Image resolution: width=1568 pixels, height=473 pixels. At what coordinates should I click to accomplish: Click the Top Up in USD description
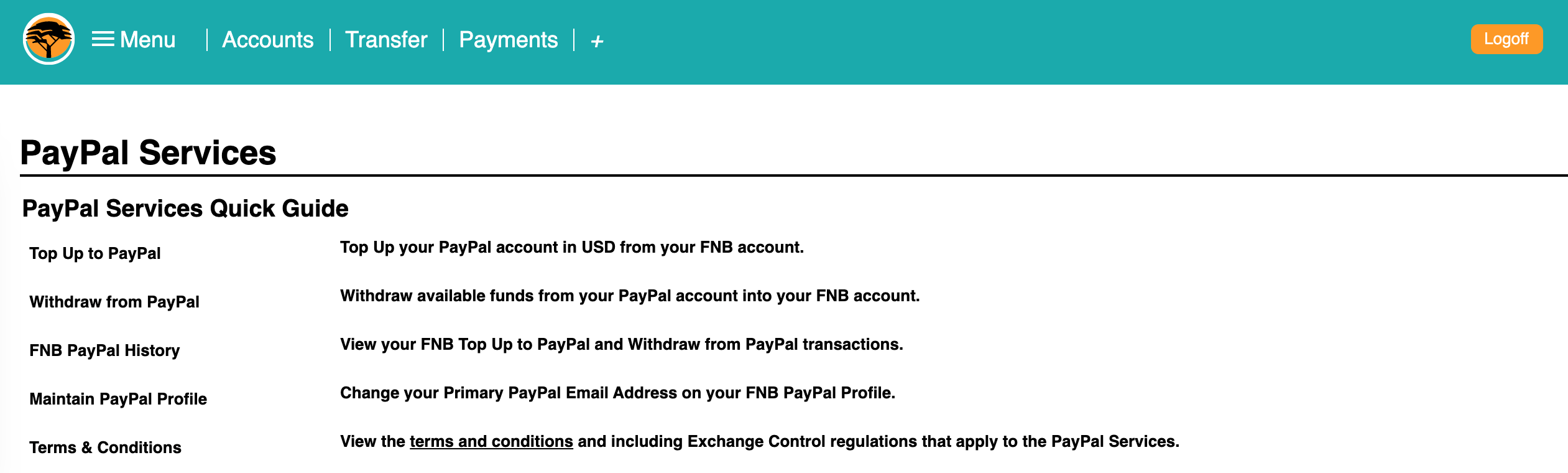571,247
